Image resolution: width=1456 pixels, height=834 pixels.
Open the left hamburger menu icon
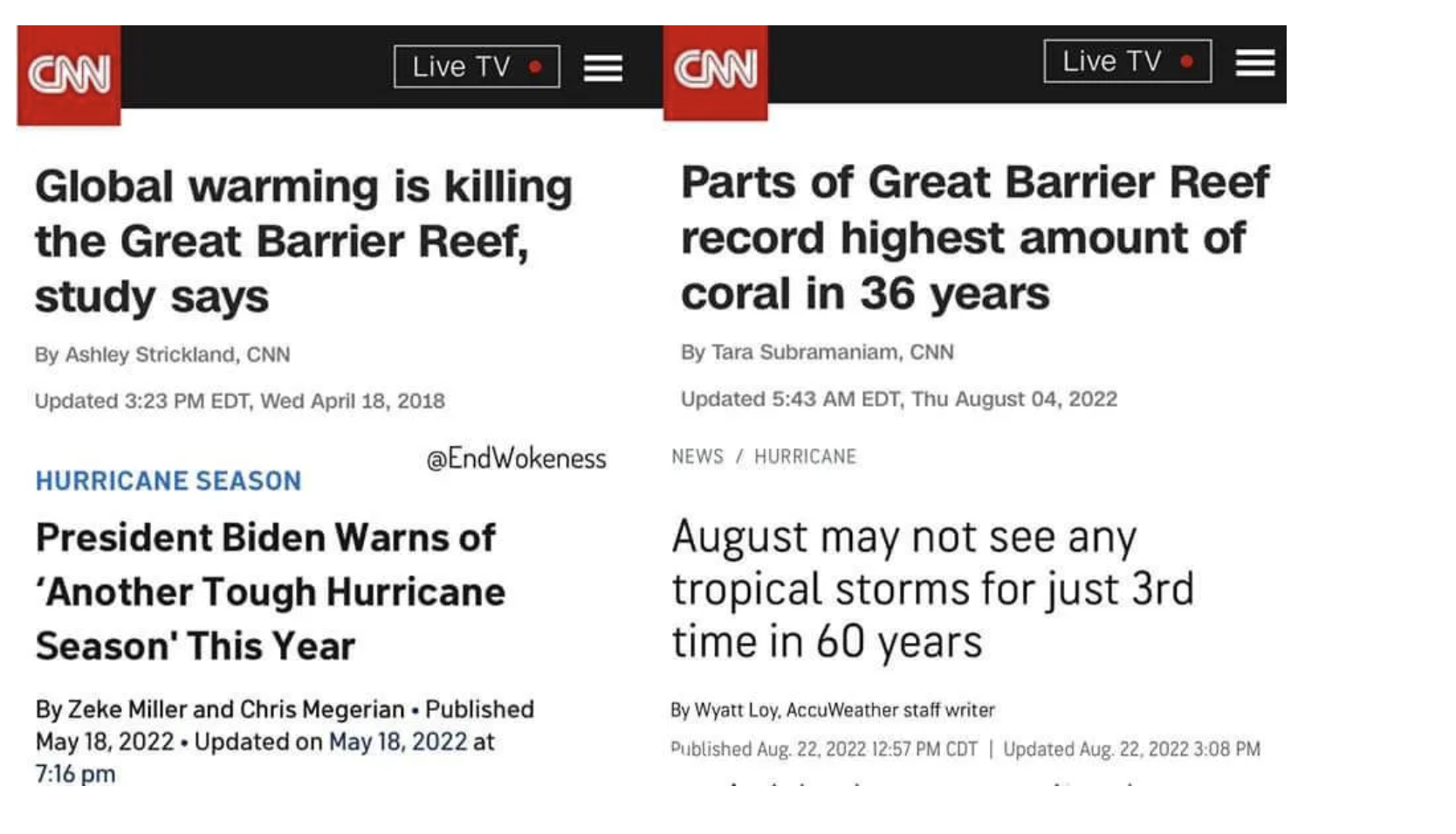603,67
